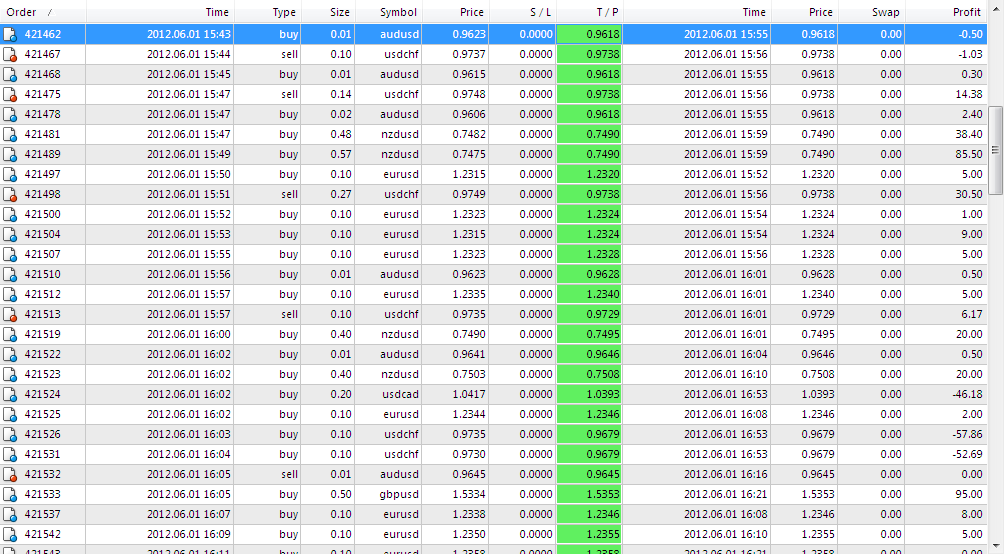The height and width of the screenshot is (554, 1004).
Task: Click the order icon for 421522
Action: tap(10, 354)
